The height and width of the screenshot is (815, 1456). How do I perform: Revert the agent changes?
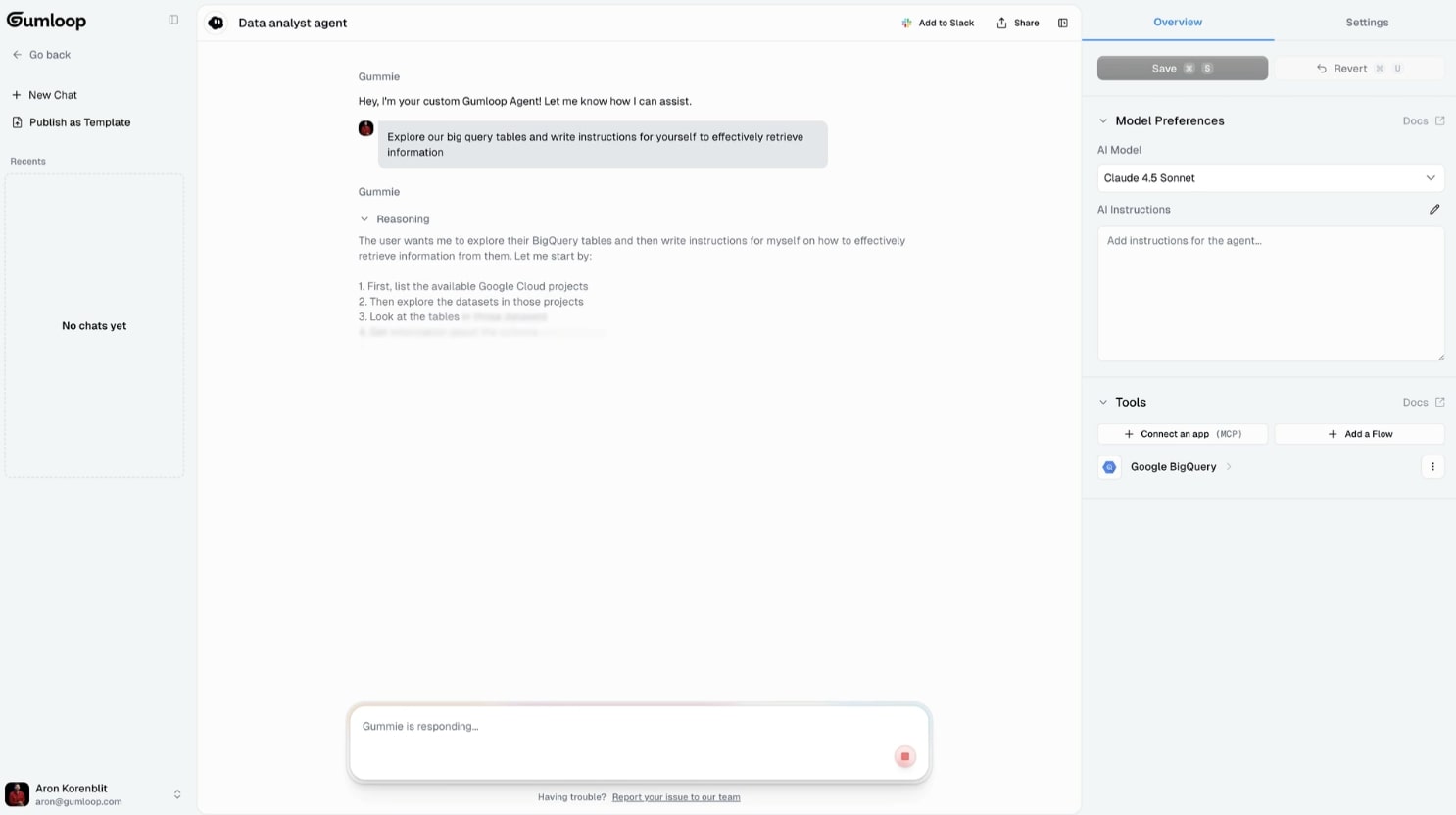tap(1359, 69)
